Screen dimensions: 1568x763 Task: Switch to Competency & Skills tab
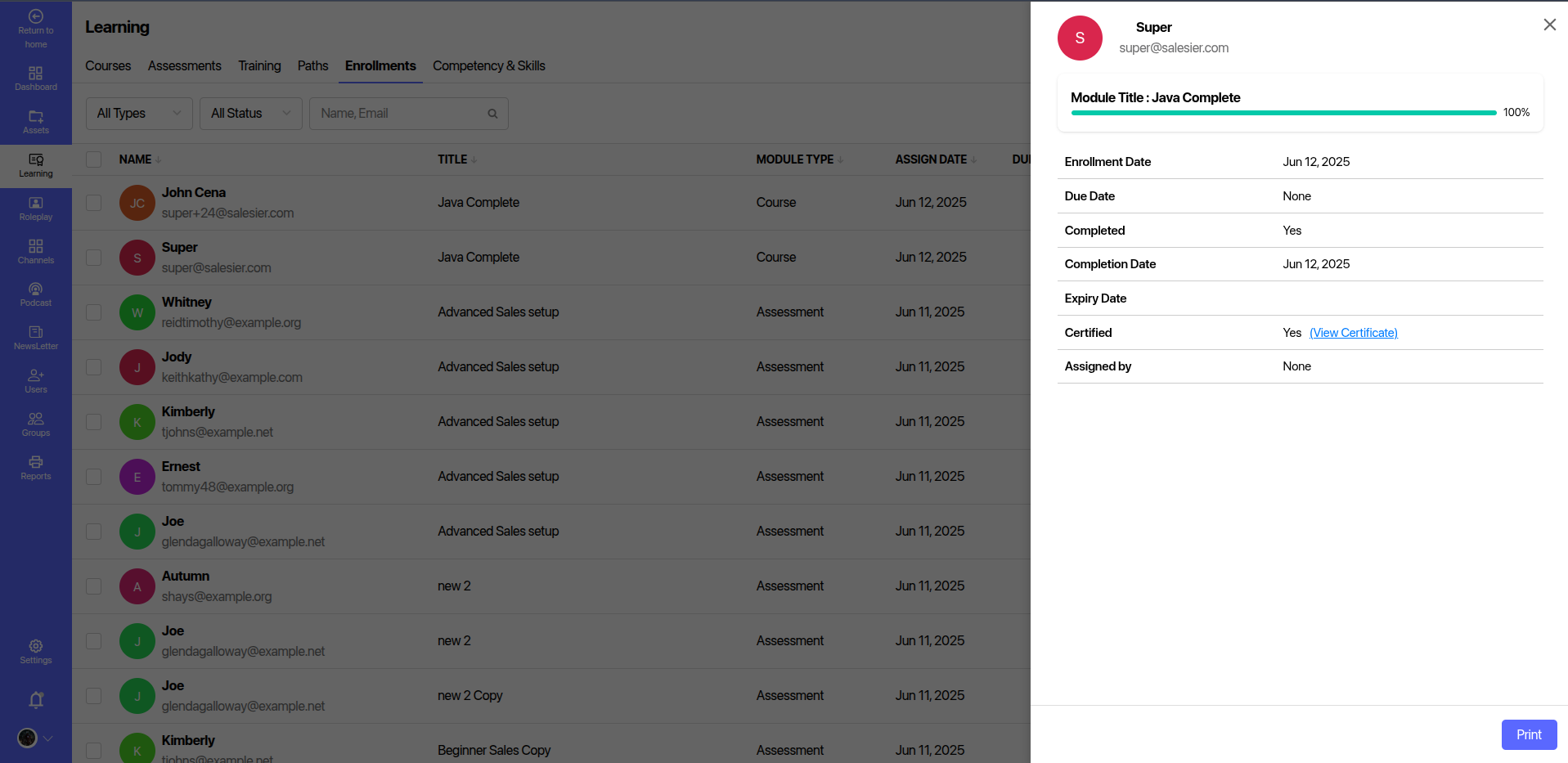tap(488, 66)
